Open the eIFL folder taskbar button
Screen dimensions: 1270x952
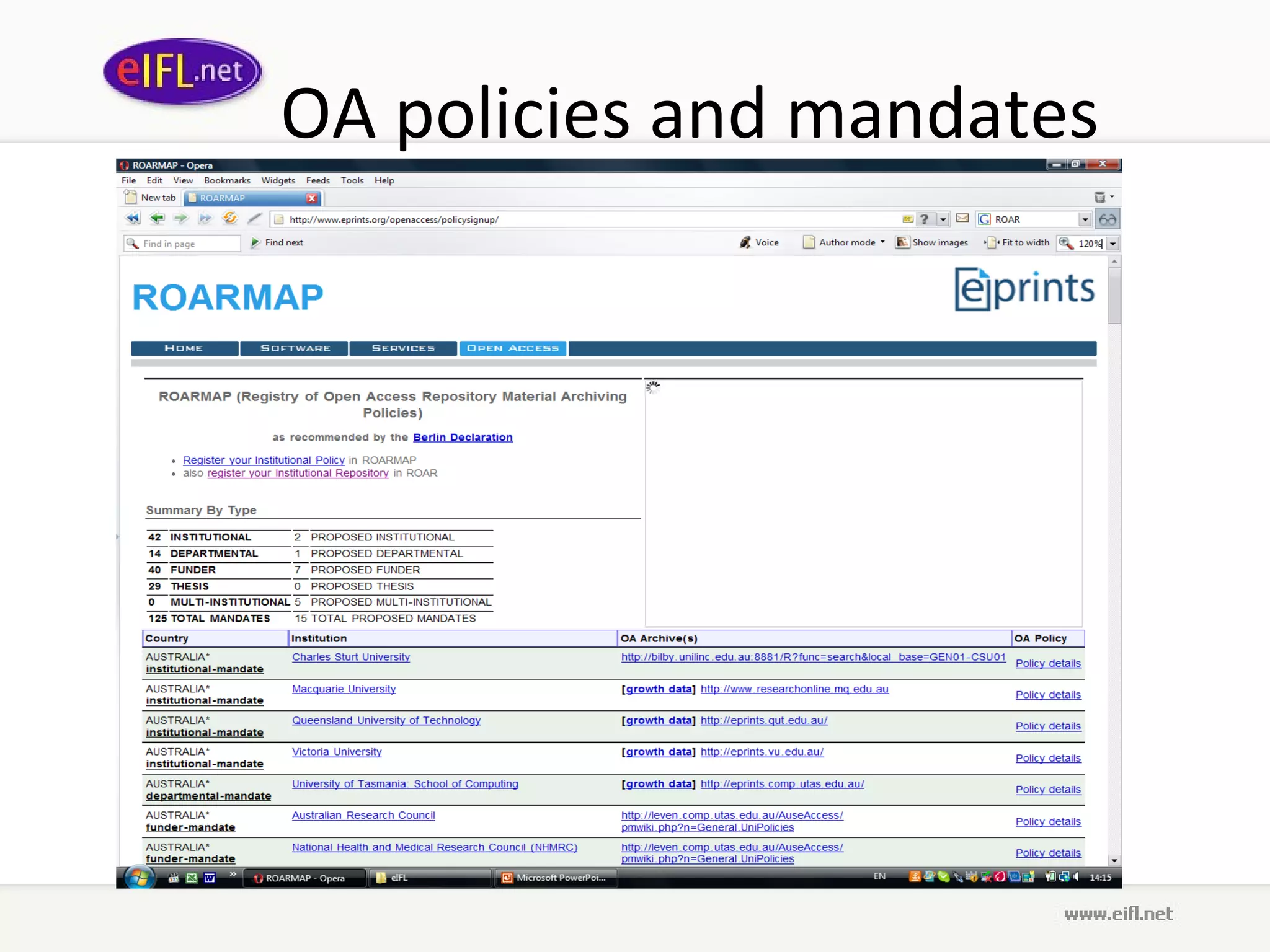click(430, 878)
